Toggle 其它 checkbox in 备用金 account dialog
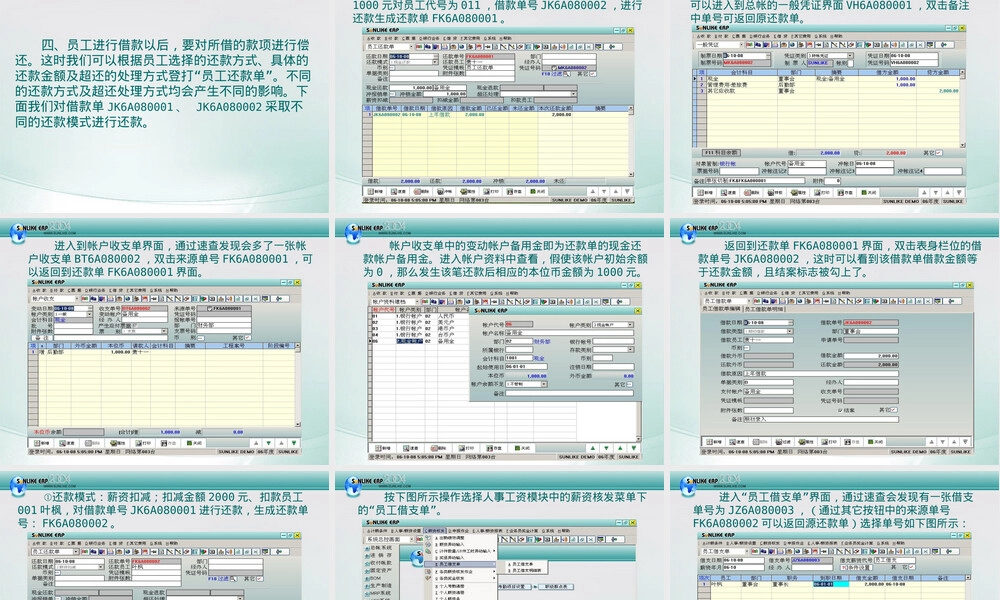The image size is (1000, 600). click(x=629, y=384)
